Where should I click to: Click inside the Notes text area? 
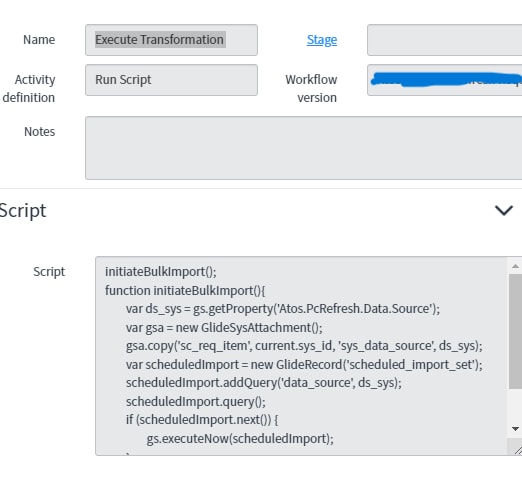tap(303, 148)
